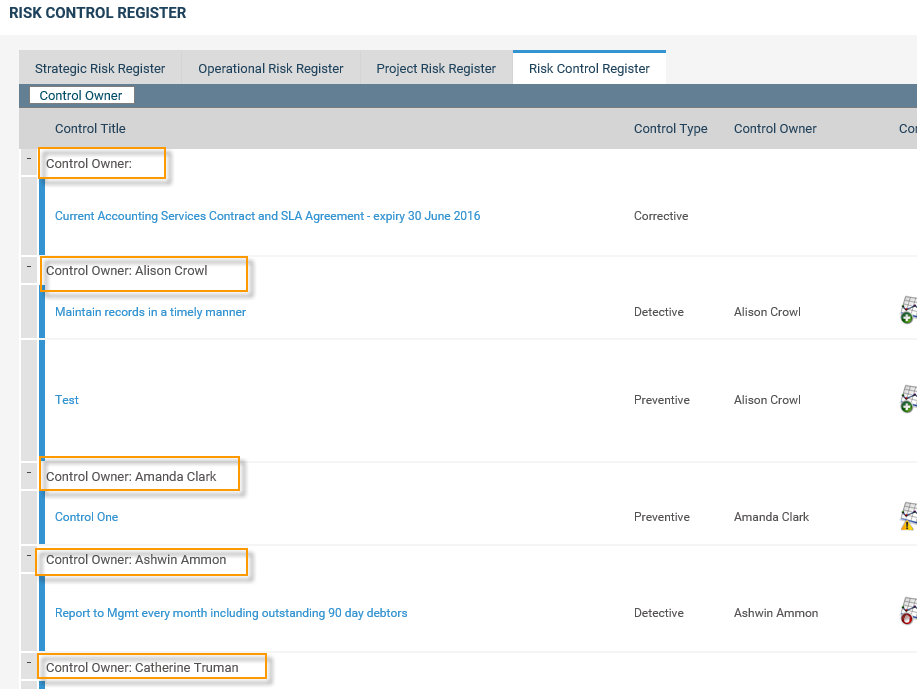The width and height of the screenshot is (917, 689).
Task: Open Report to Mgmt every month control
Action: point(231,613)
